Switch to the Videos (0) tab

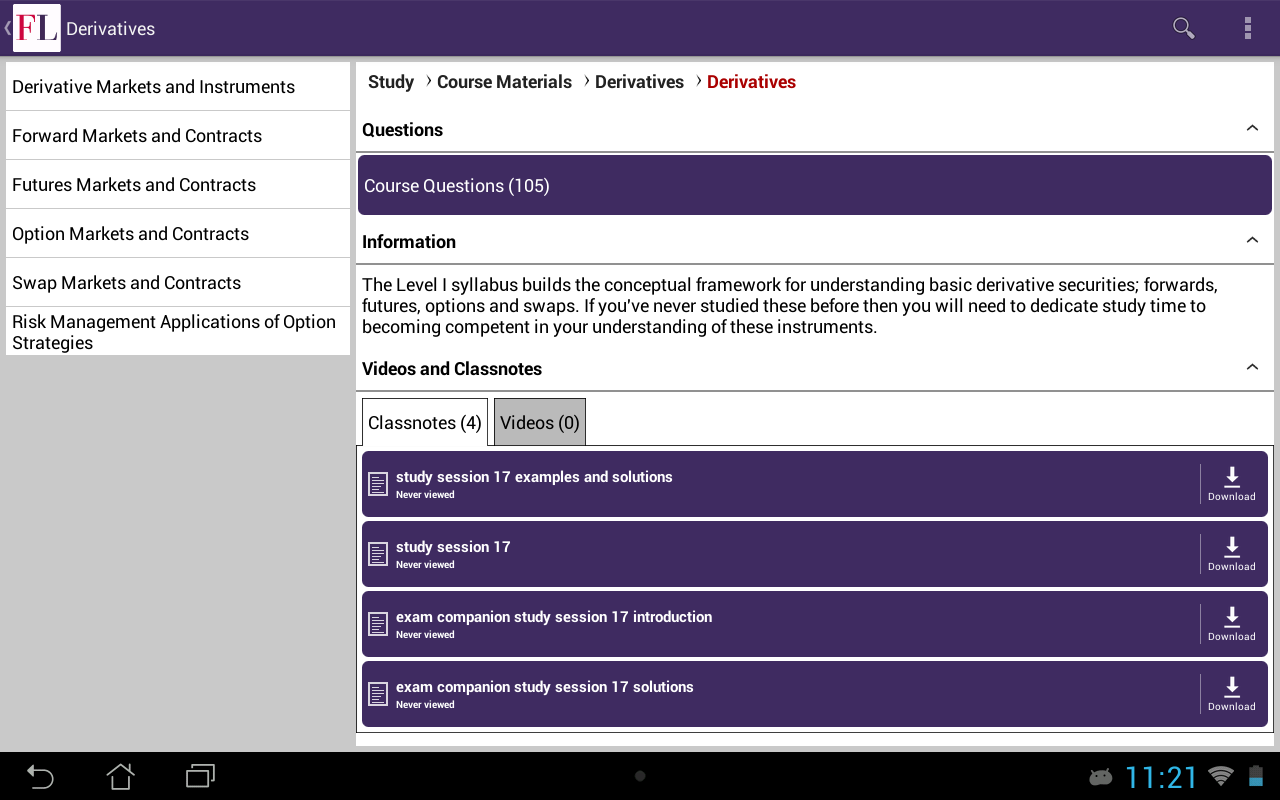539,423
